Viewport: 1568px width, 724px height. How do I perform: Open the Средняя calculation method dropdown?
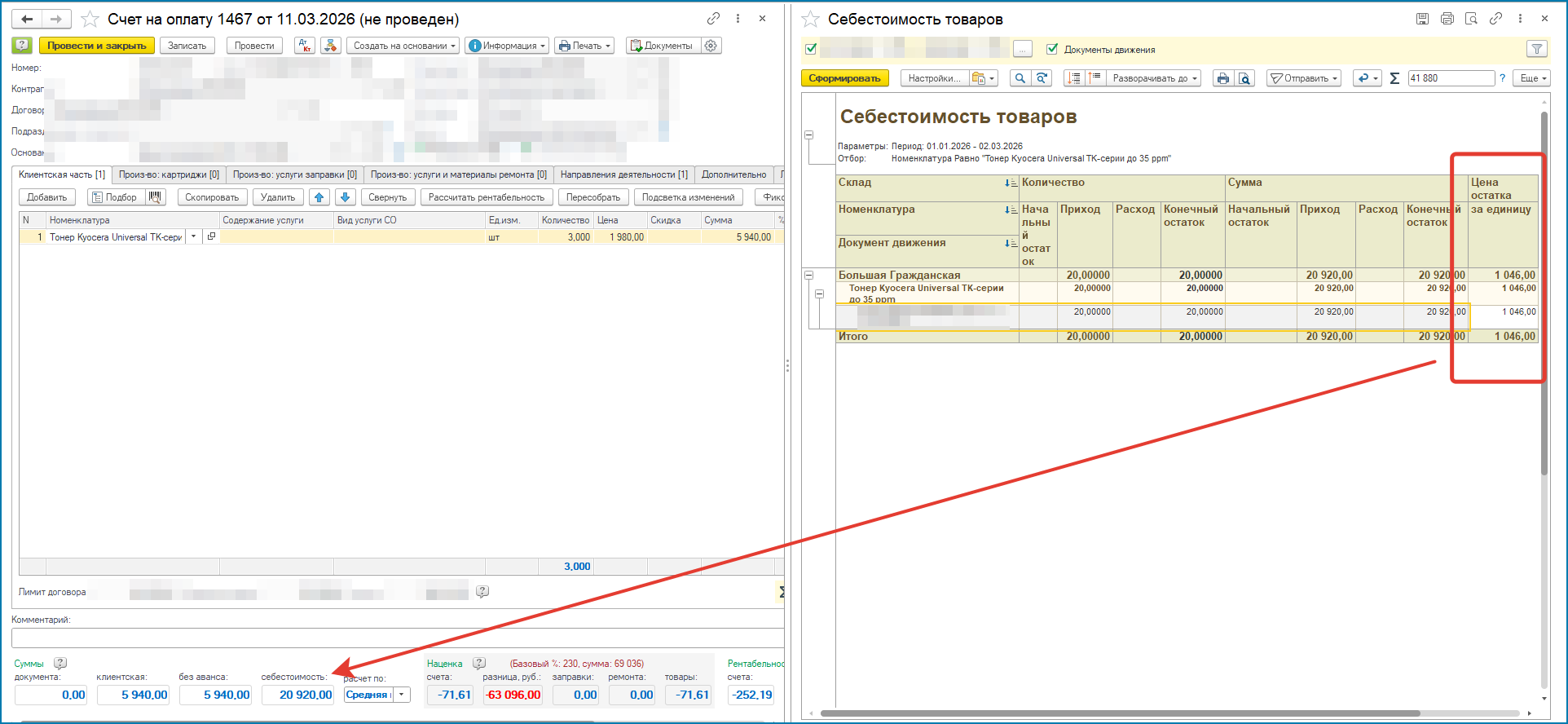tap(401, 695)
